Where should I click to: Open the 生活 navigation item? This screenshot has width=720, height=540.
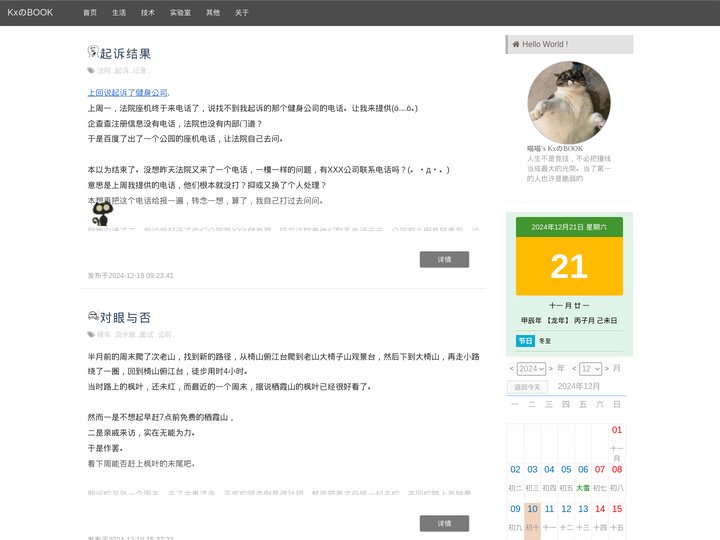click(118, 12)
